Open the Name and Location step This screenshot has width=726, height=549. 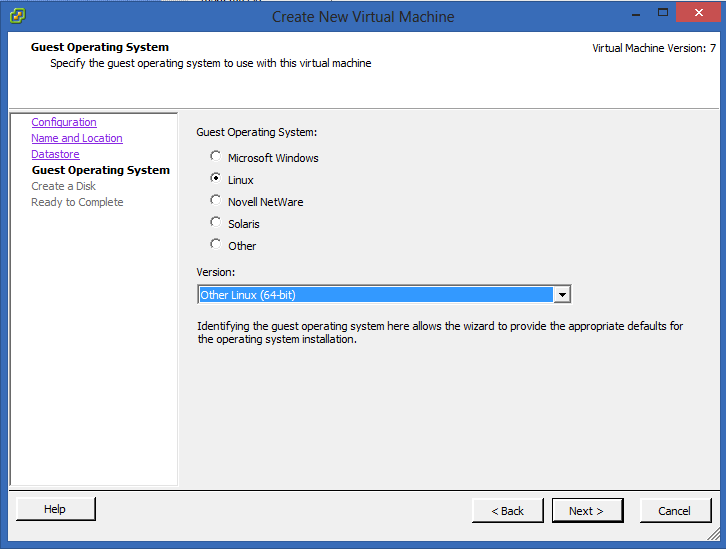click(77, 138)
